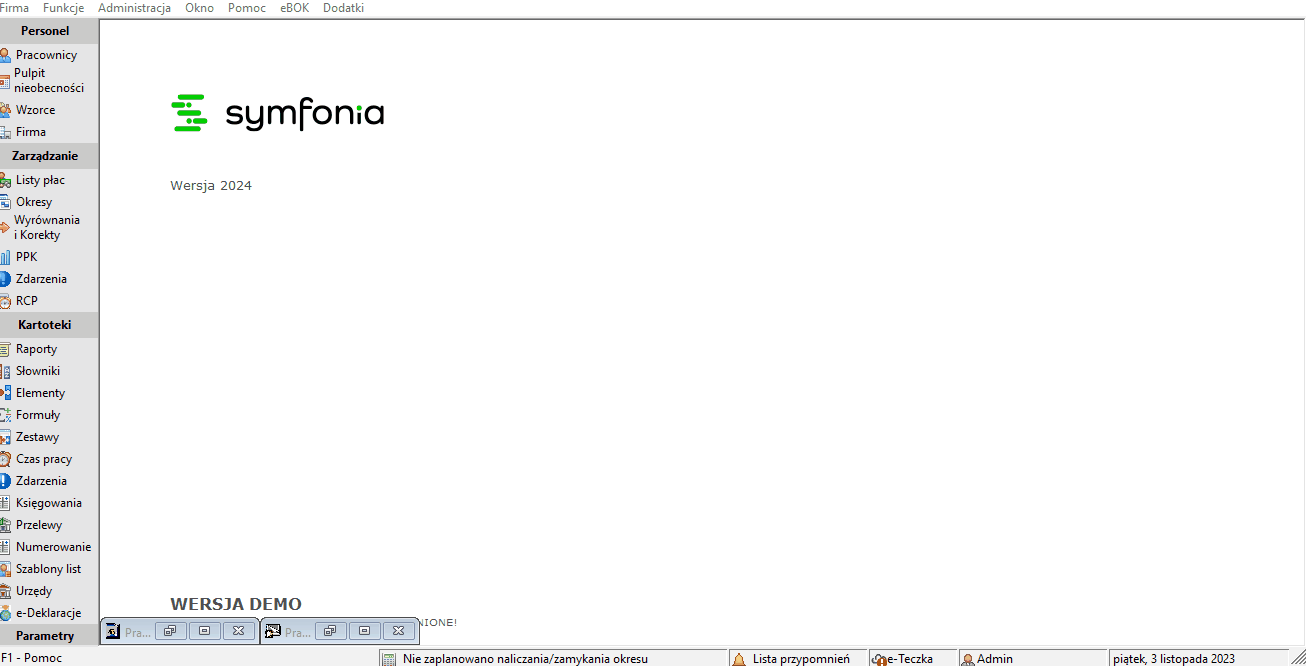Open the Firma sidebar item under Personel
1306x666 pixels.
[x=31, y=132]
